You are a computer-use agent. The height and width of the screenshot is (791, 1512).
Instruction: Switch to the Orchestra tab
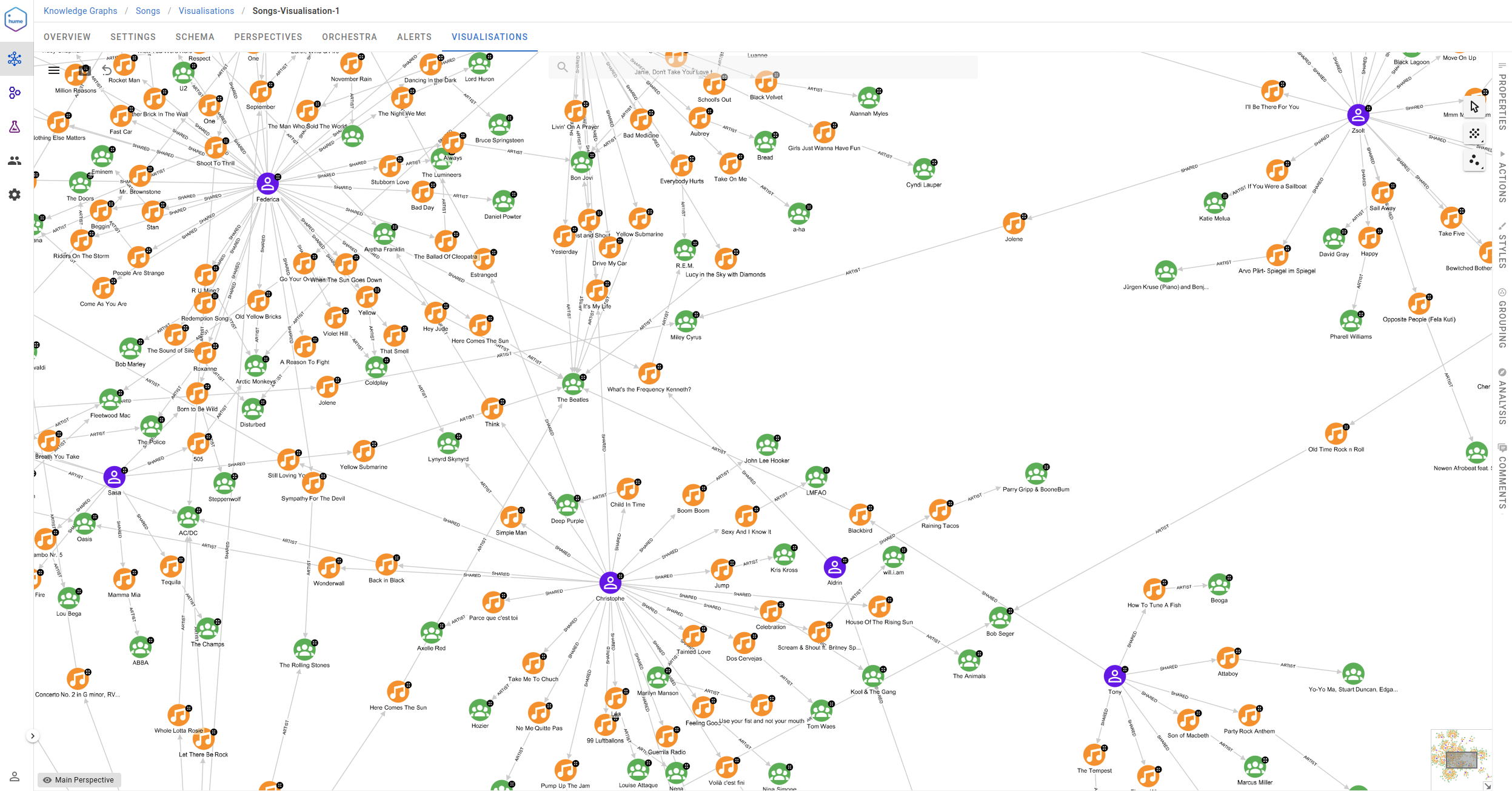click(349, 37)
